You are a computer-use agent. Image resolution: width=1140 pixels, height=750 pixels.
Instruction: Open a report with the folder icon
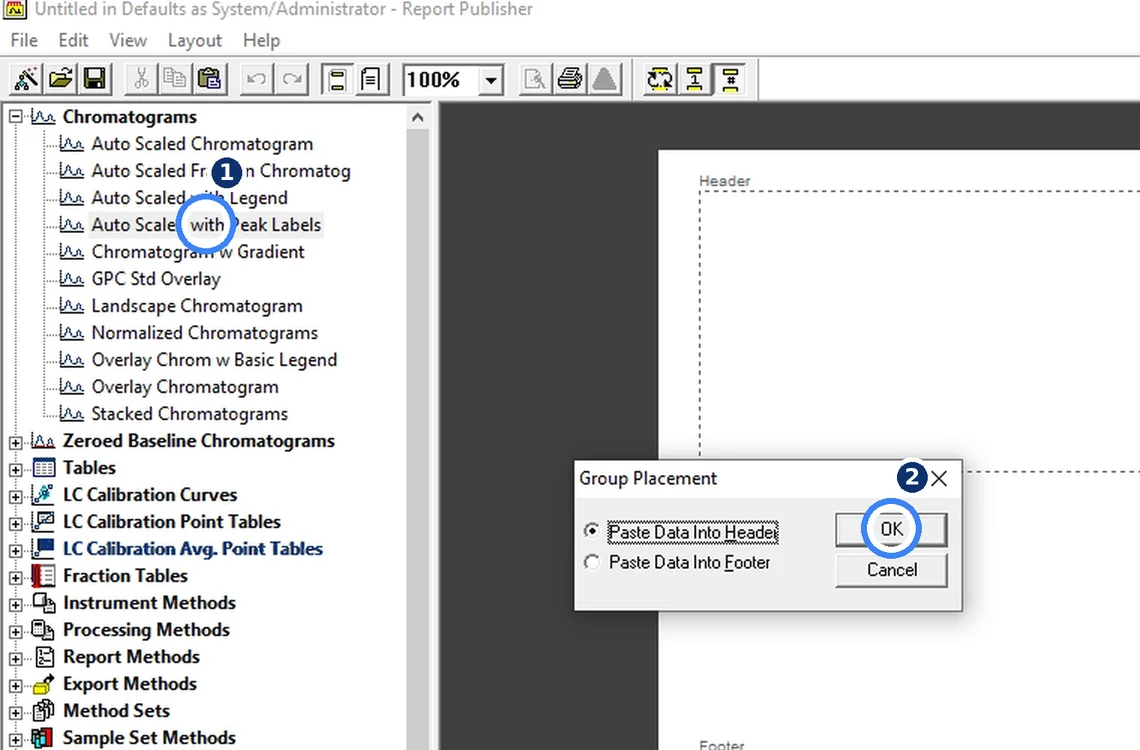[x=61, y=78]
